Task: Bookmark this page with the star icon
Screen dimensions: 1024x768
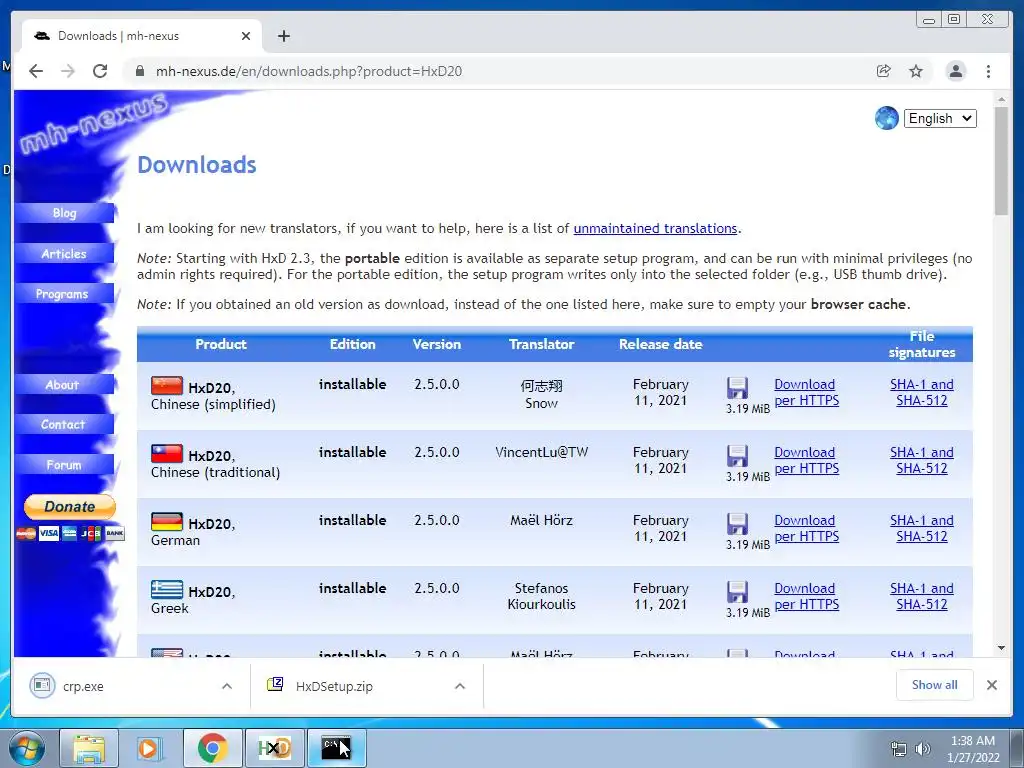Action: pyautogui.click(x=916, y=71)
